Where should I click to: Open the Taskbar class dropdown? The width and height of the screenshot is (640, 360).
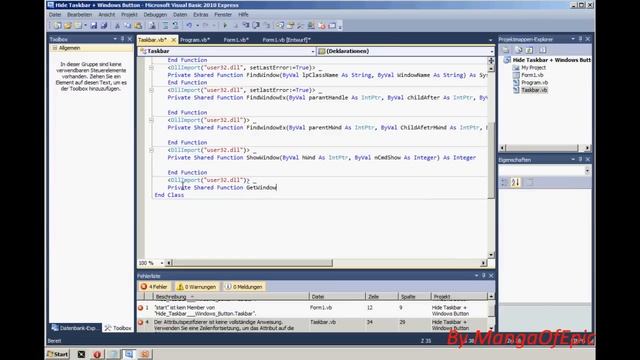[x=313, y=51]
